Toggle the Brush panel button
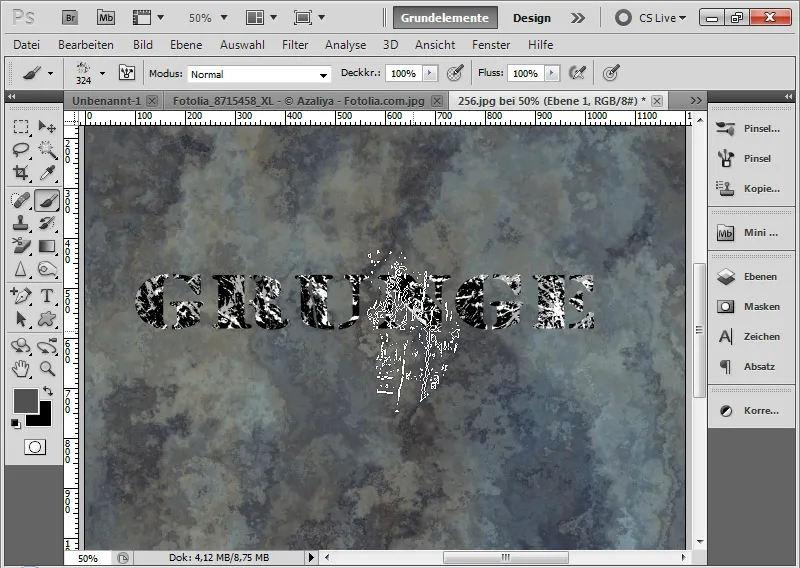Viewport: 800px width, 568px height. 127,73
